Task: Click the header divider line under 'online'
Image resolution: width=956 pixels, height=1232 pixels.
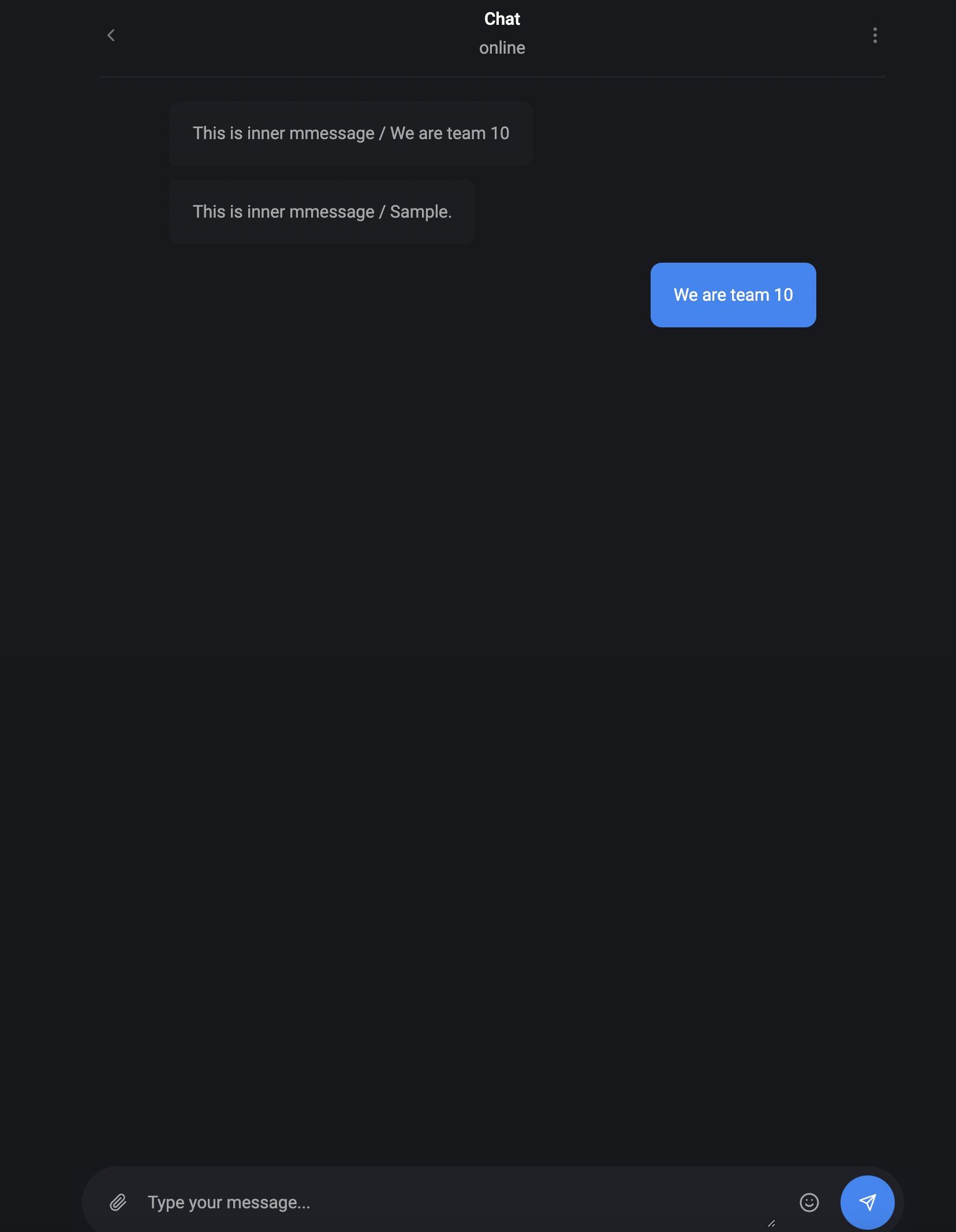Action: [493, 76]
